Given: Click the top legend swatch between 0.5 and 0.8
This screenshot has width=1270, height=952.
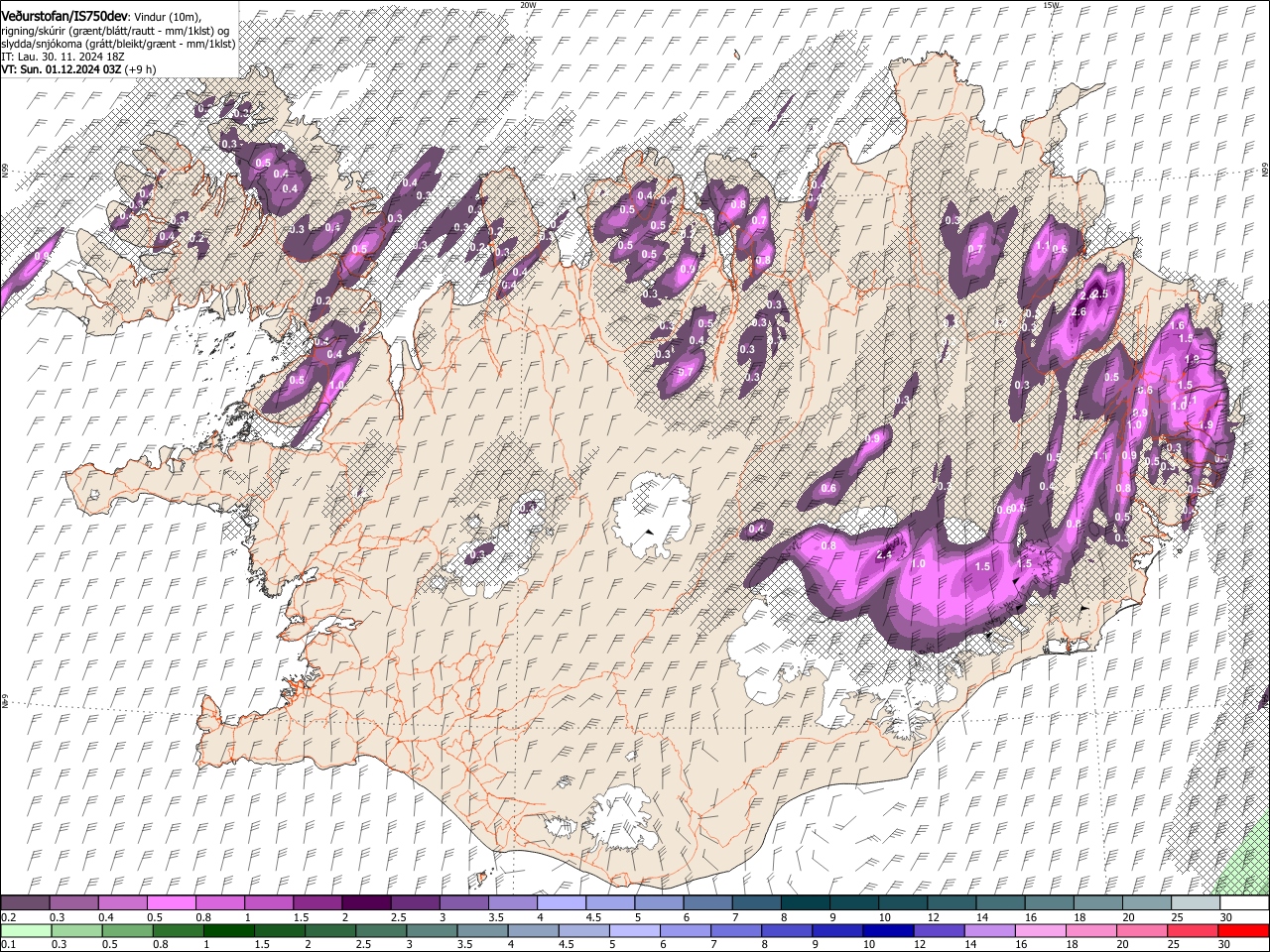Looking at the screenshot, I should pyautogui.click(x=172, y=902).
